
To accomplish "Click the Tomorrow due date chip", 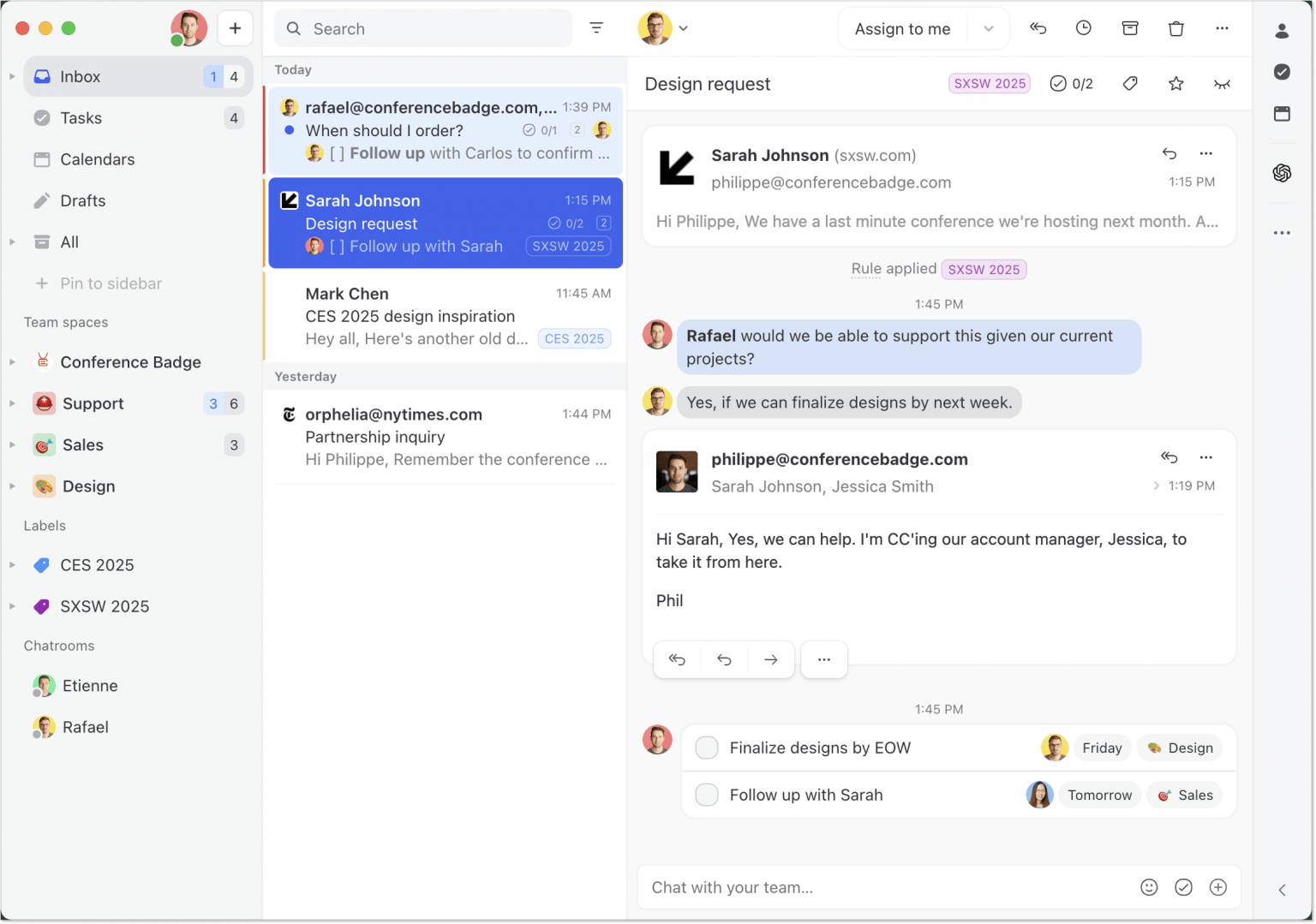I will coord(1100,795).
